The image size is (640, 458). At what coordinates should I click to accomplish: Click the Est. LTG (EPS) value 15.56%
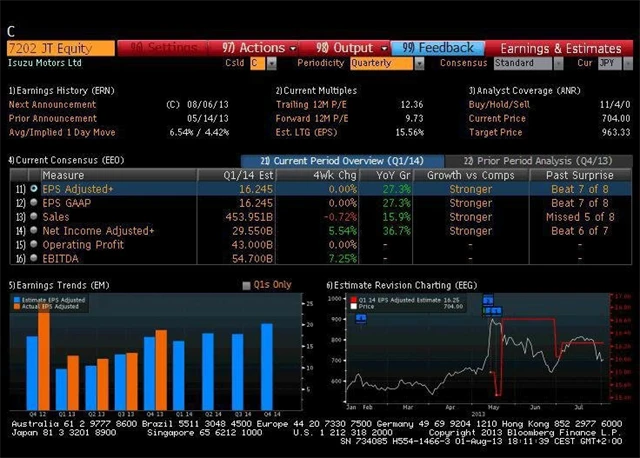tap(410, 132)
